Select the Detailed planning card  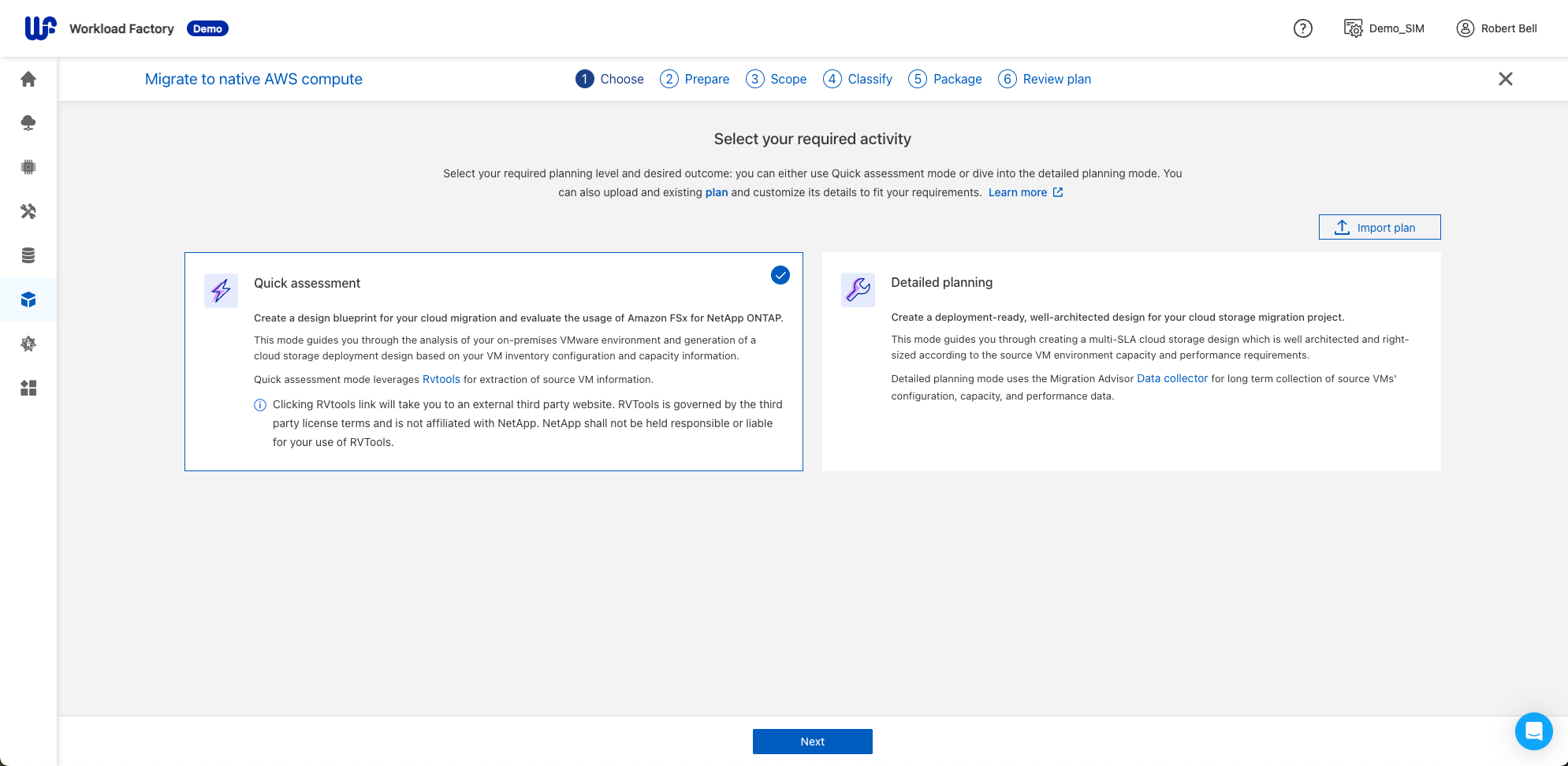pyautogui.click(x=1131, y=362)
